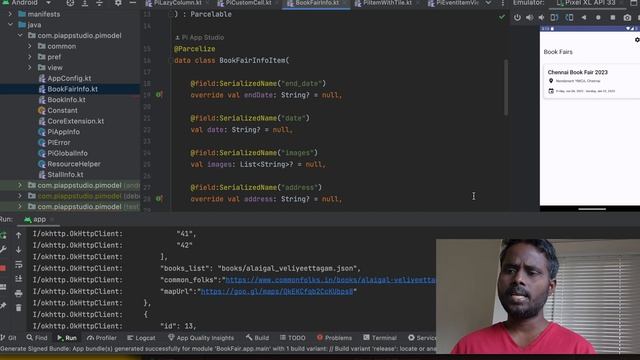Screen dimensions: 640x360
Task: Click the editor vertical scrollbar
Action: (506, 87)
